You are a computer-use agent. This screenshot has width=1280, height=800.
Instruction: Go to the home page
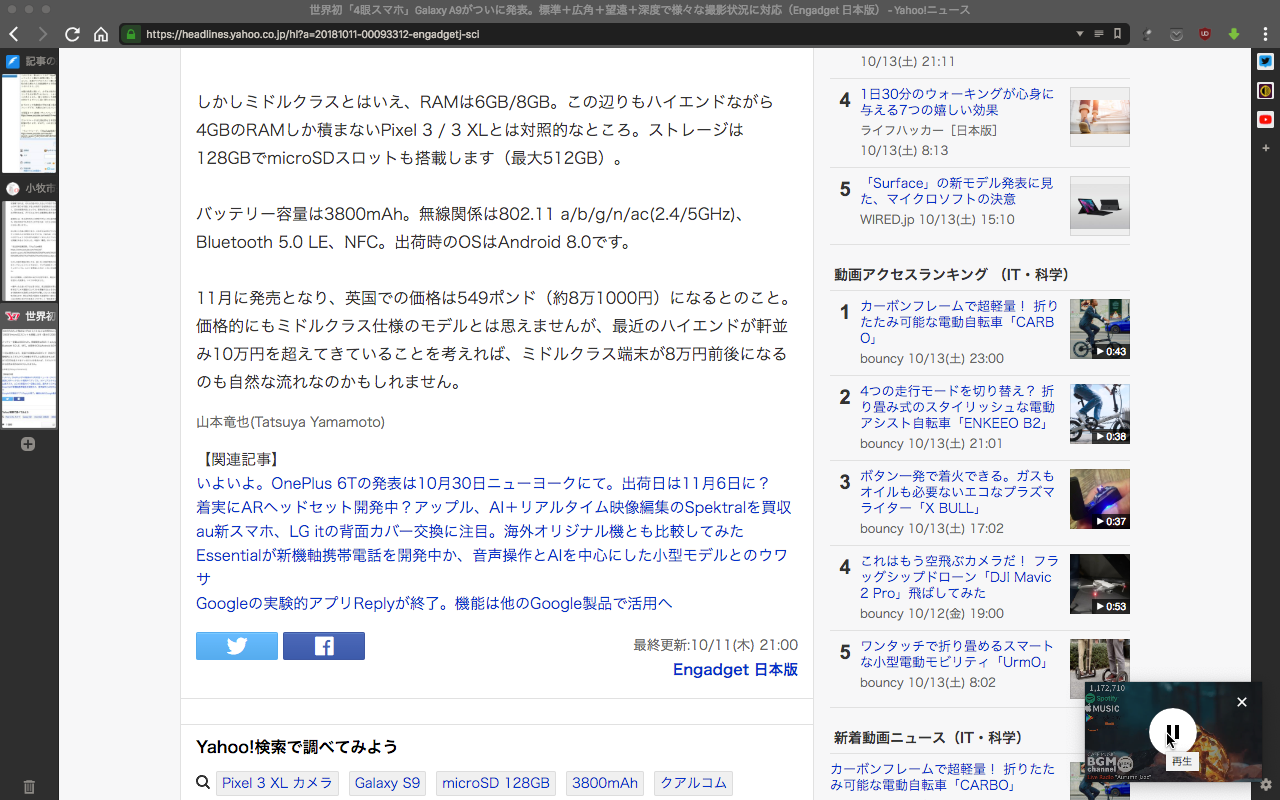101,34
